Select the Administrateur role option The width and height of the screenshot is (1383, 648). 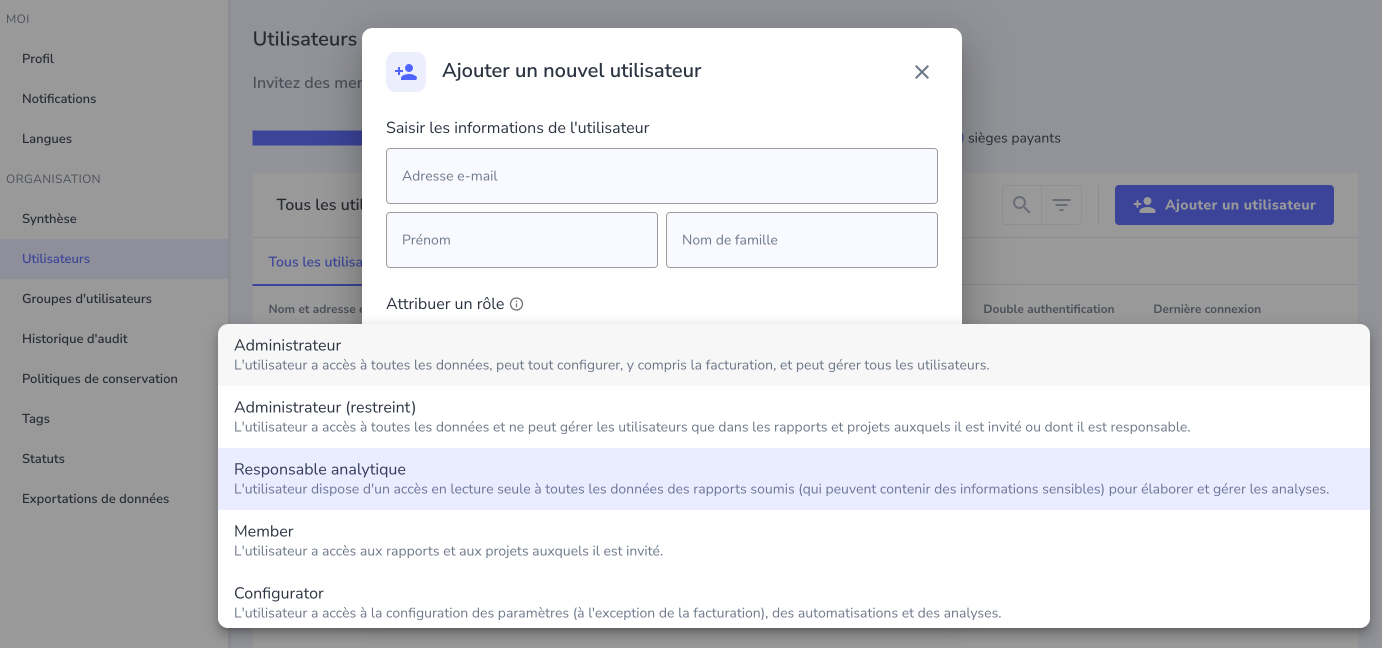pyautogui.click(x=794, y=355)
